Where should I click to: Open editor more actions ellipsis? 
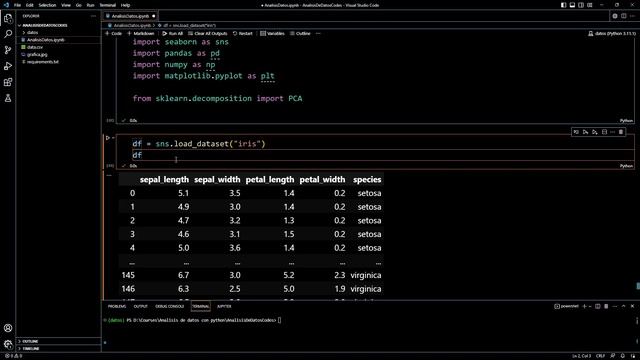(x=632, y=16)
